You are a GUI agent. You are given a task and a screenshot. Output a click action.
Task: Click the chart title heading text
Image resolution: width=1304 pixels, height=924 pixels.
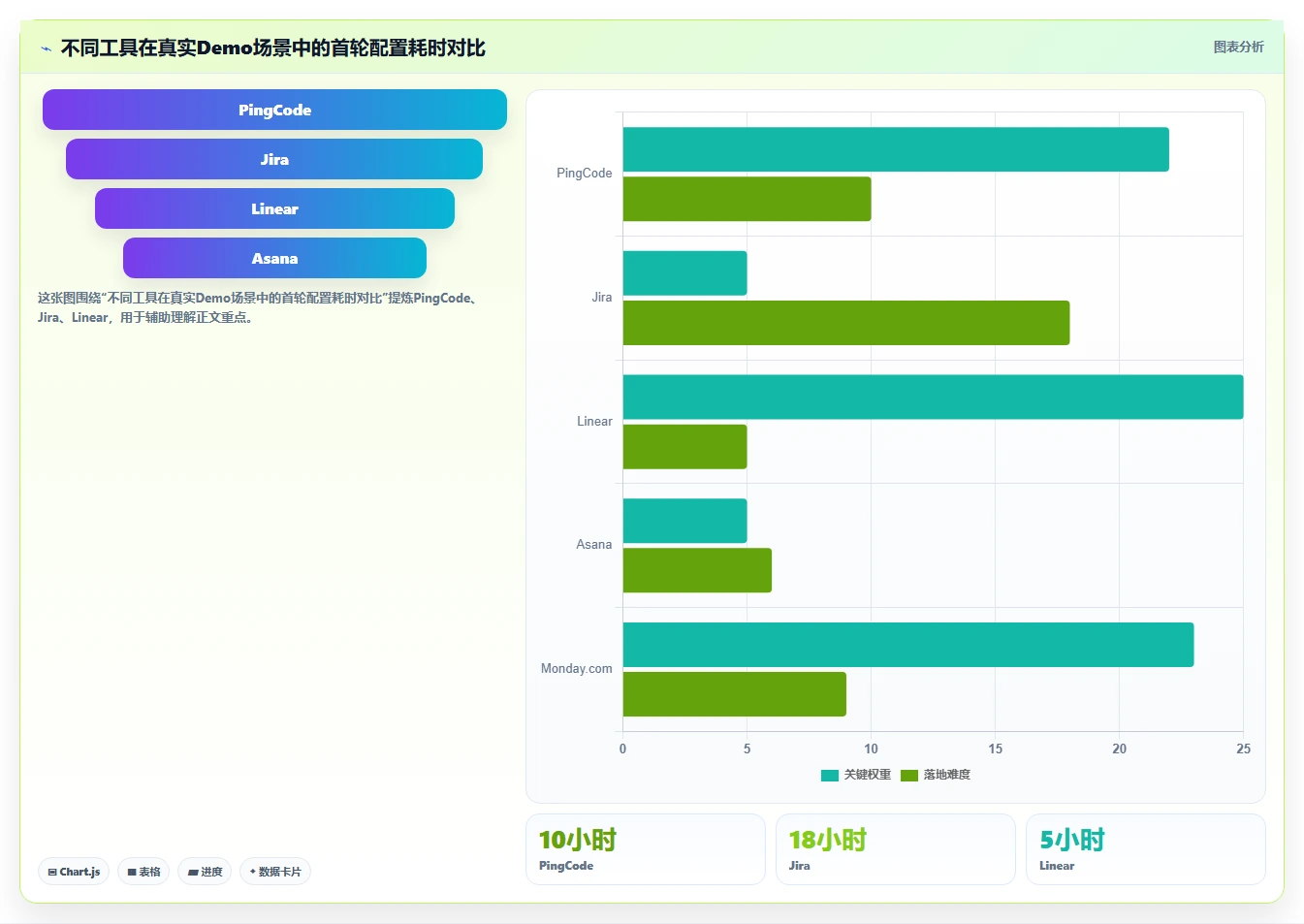[272, 48]
